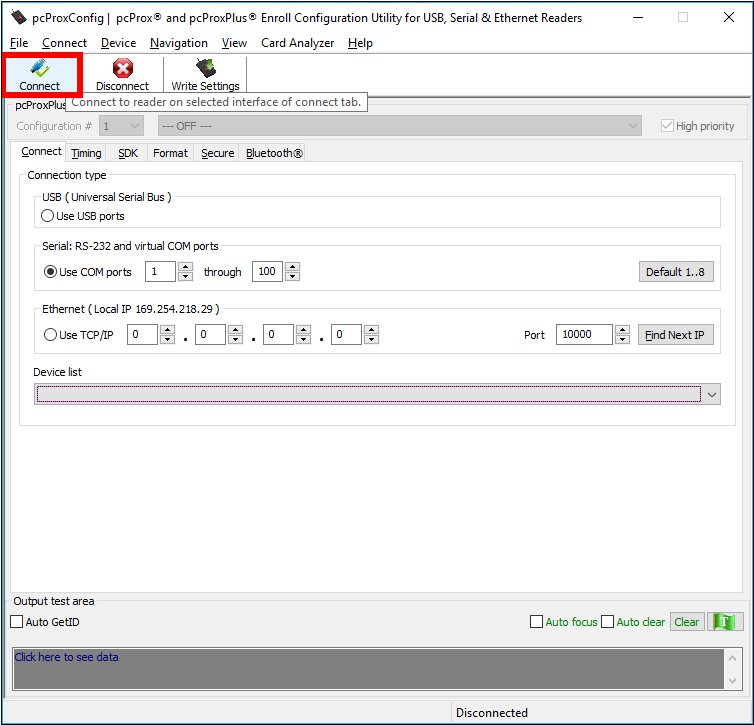
Task: Click the Default 1..8 button
Action: point(676,272)
